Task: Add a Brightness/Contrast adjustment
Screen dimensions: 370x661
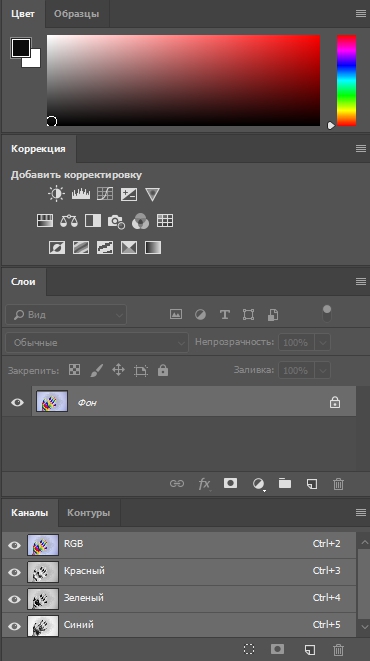Action: click(56, 194)
